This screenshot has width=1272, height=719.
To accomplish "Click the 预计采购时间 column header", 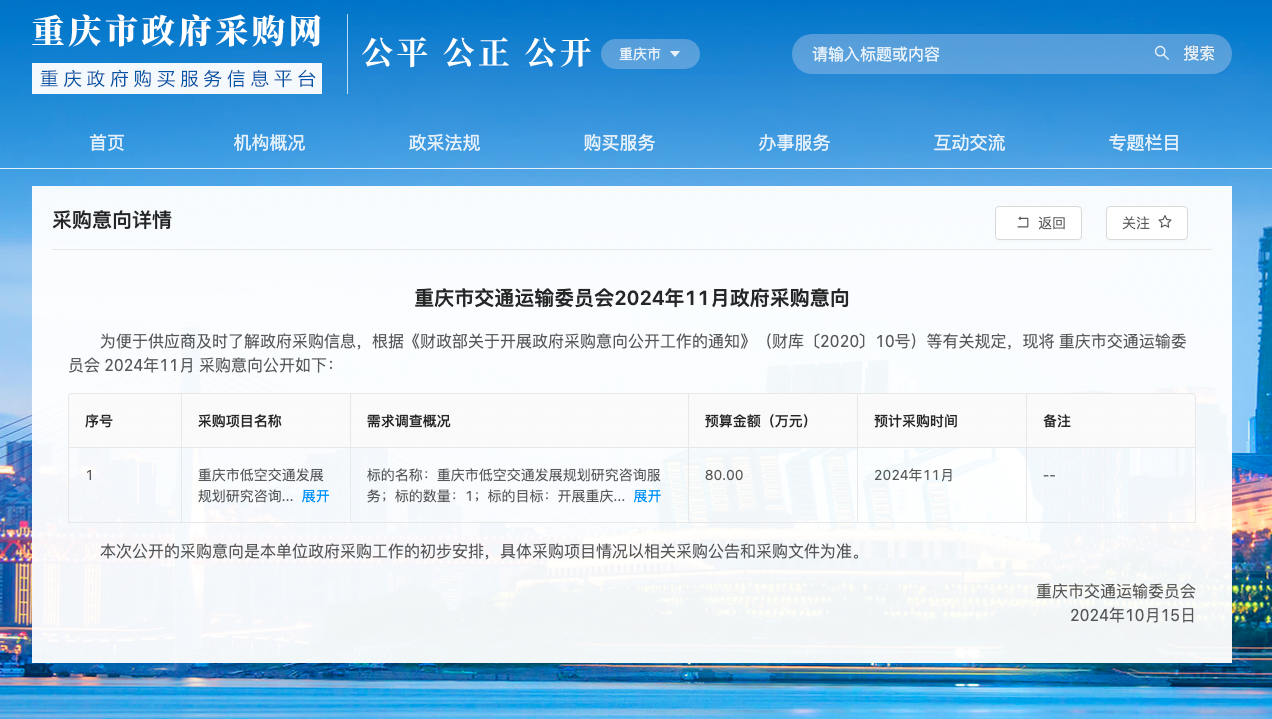I will 915,421.
